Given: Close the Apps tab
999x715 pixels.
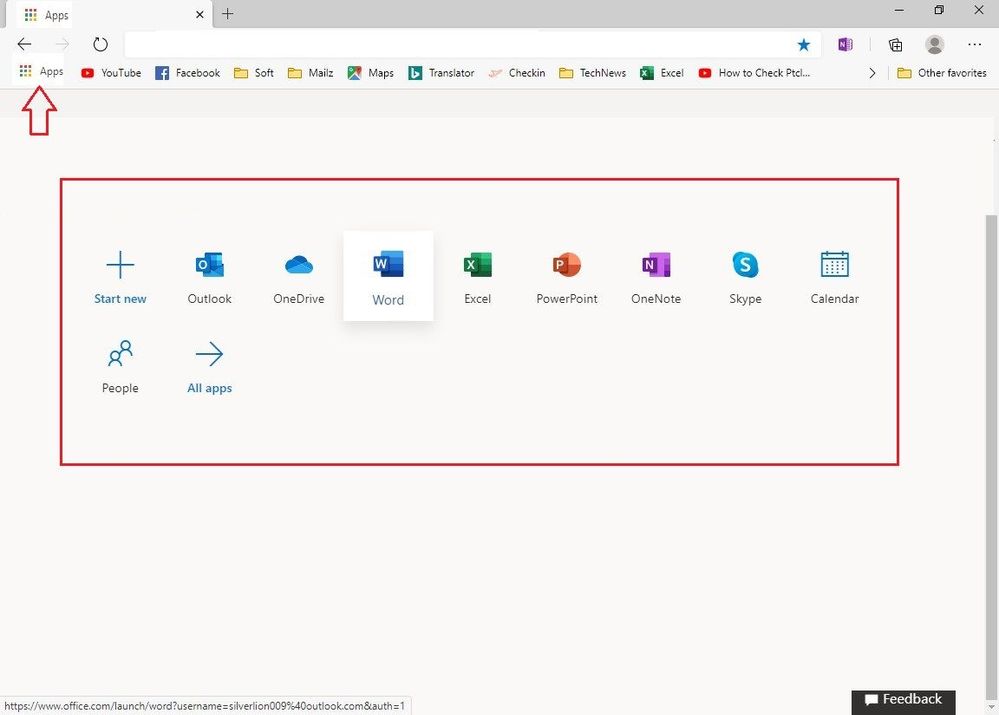Looking at the screenshot, I should (x=199, y=15).
